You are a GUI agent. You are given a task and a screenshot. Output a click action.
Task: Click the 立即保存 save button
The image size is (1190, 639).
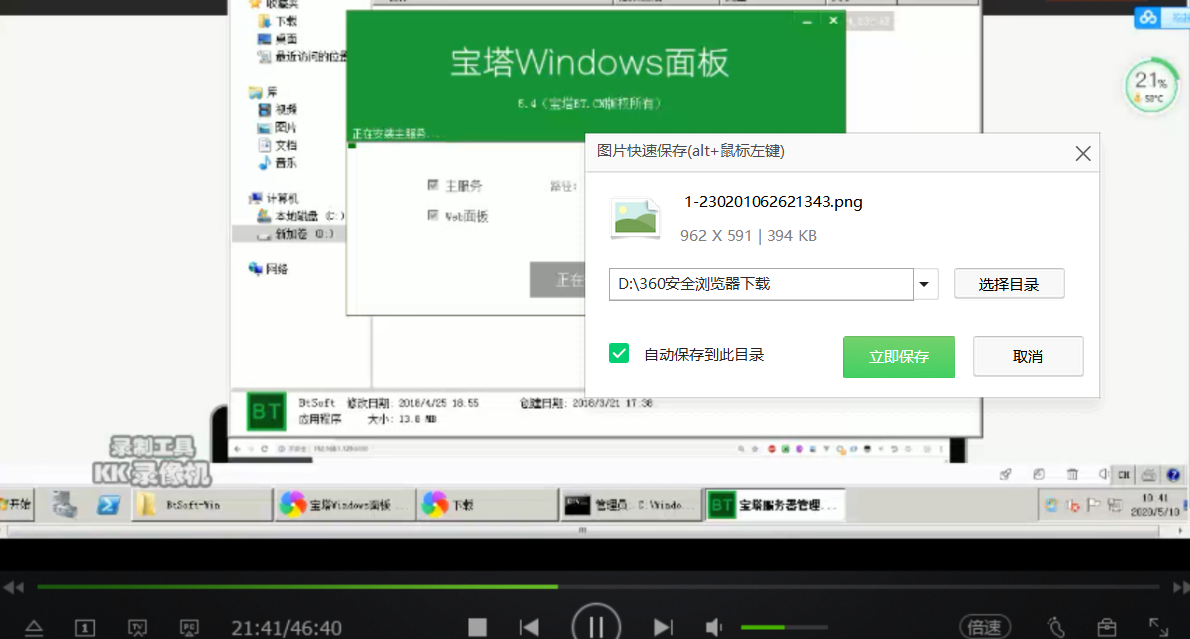pyautogui.click(x=899, y=357)
